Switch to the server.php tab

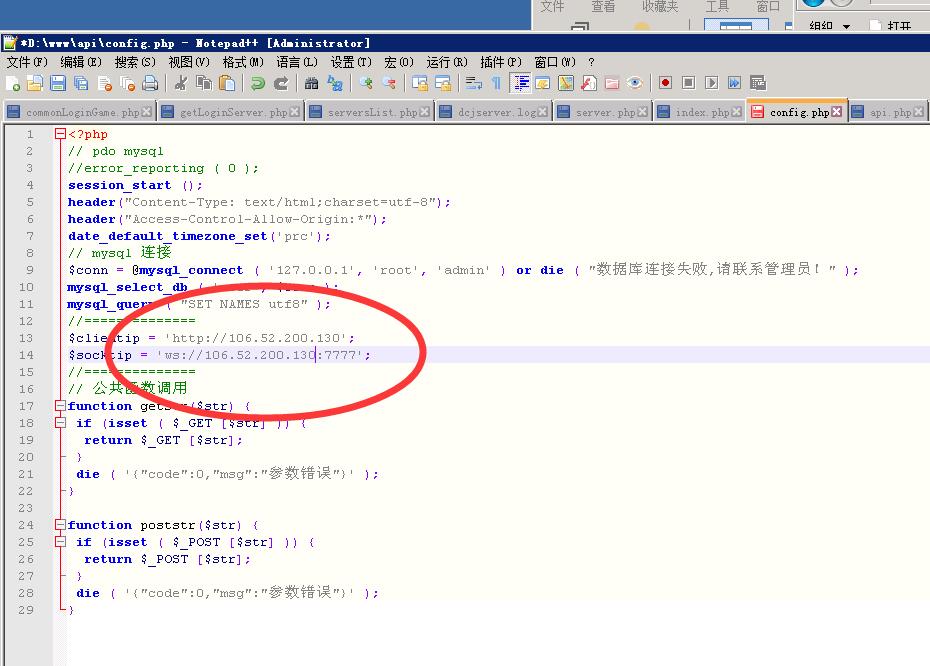pos(605,113)
